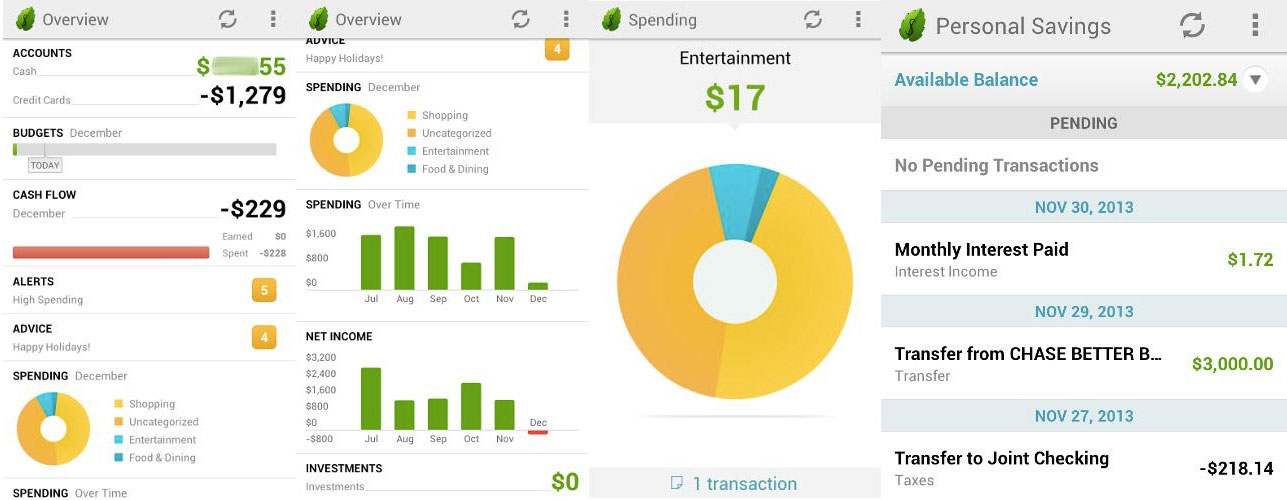Expand the Available Balance dropdown arrow
Screen dimensions: 1287x500
coord(1256,80)
